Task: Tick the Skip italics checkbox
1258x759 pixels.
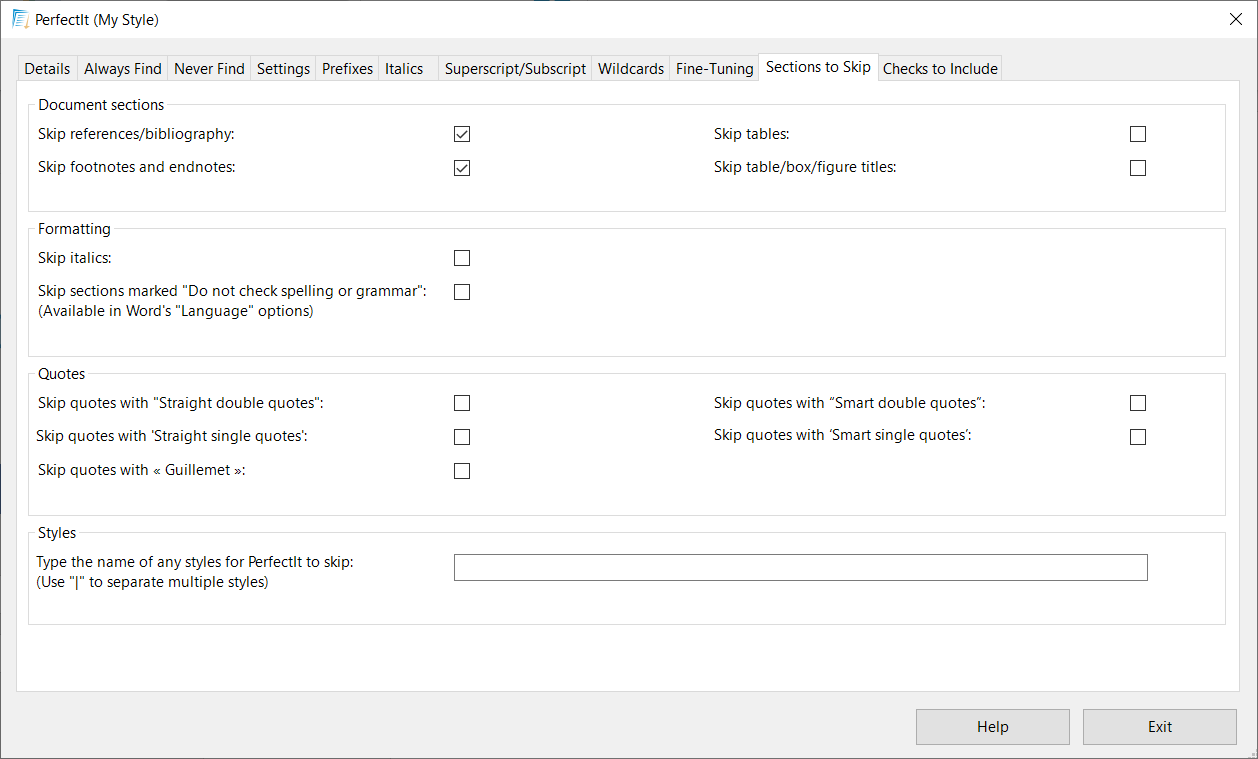Action: coord(462,258)
